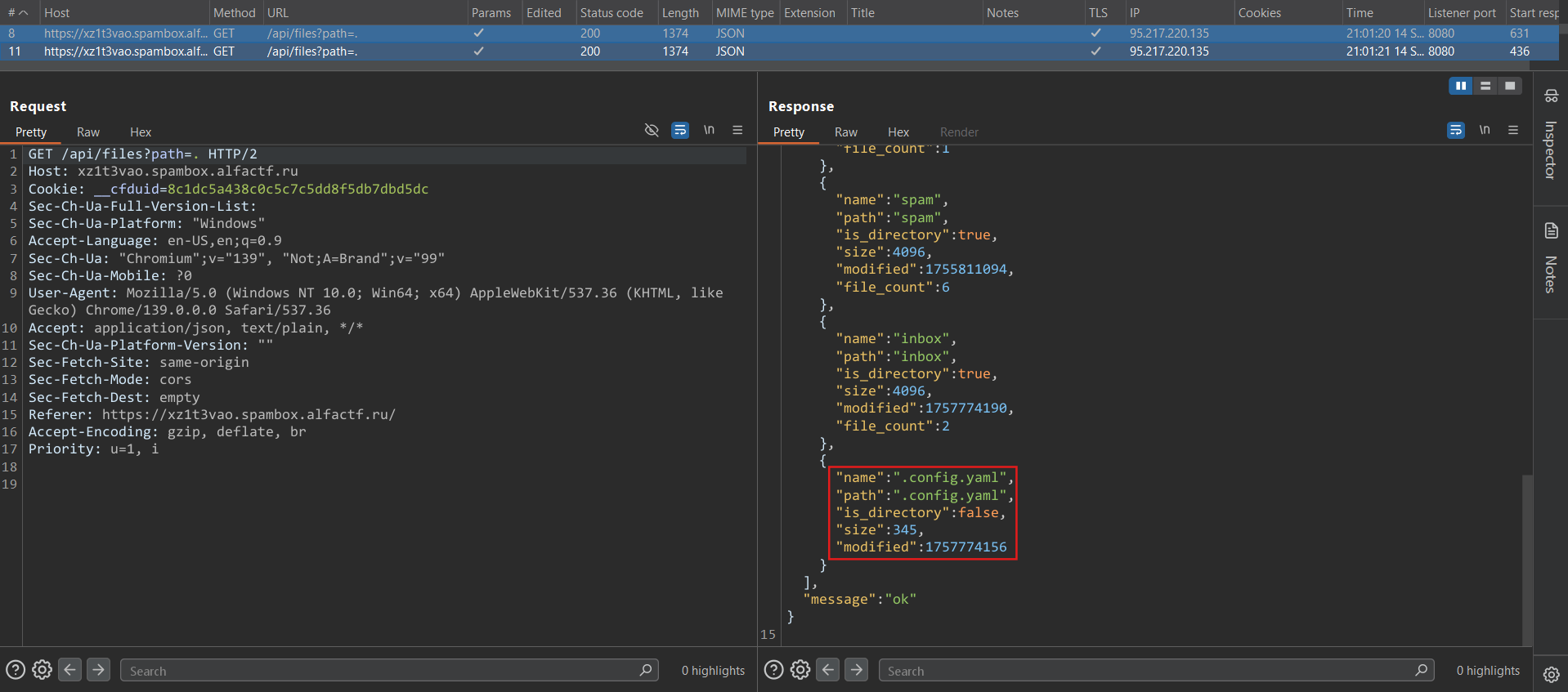The height and width of the screenshot is (692, 1568).
Task: Toggle word wrap in Request pane
Action: (679, 131)
